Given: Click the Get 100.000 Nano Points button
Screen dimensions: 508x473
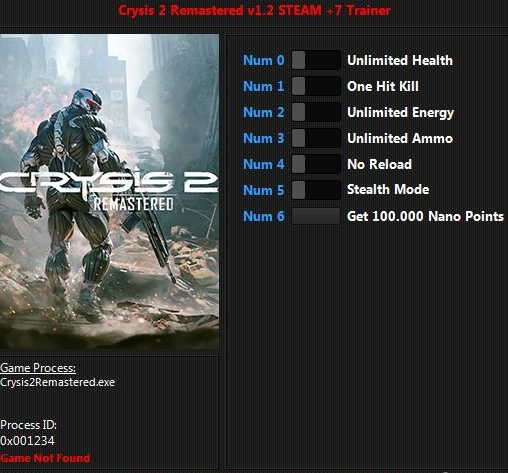Looking at the screenshot, I should [x=316, y=216].
